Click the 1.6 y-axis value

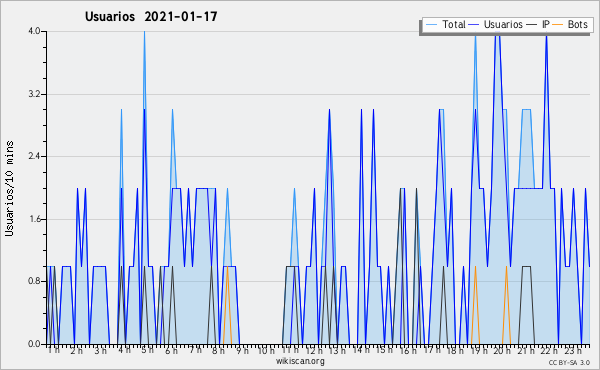pos(34,219)
